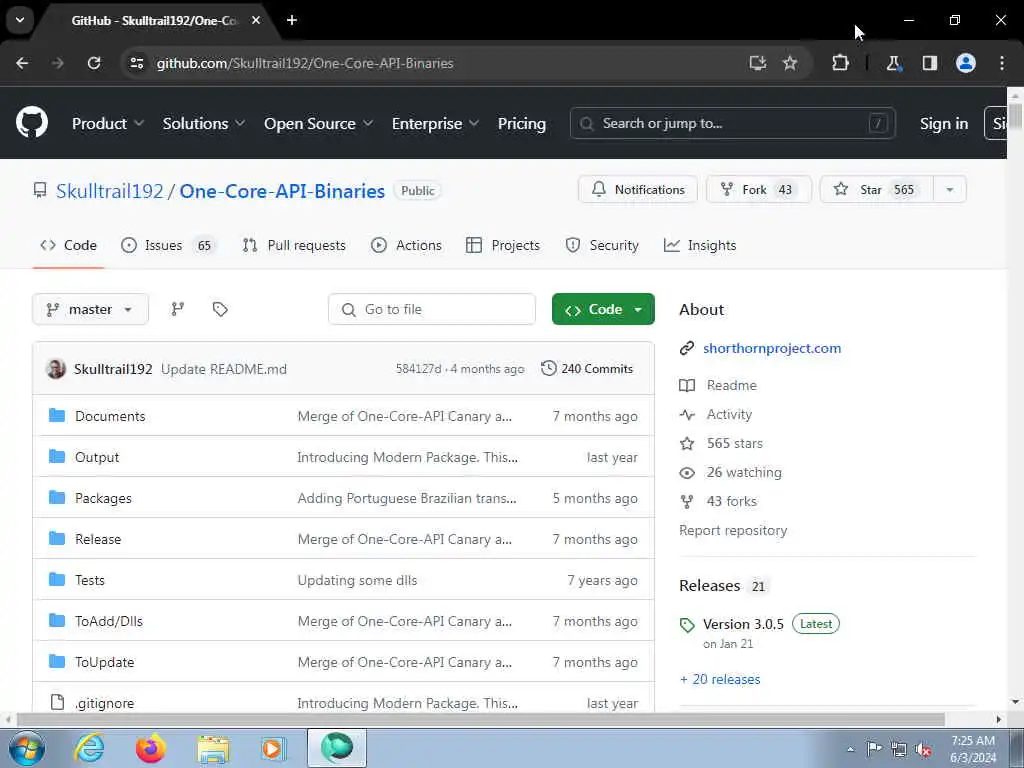This screenshot has width=1024, height=768.
Task: Focus the Go to file search box
Action: 432,309
